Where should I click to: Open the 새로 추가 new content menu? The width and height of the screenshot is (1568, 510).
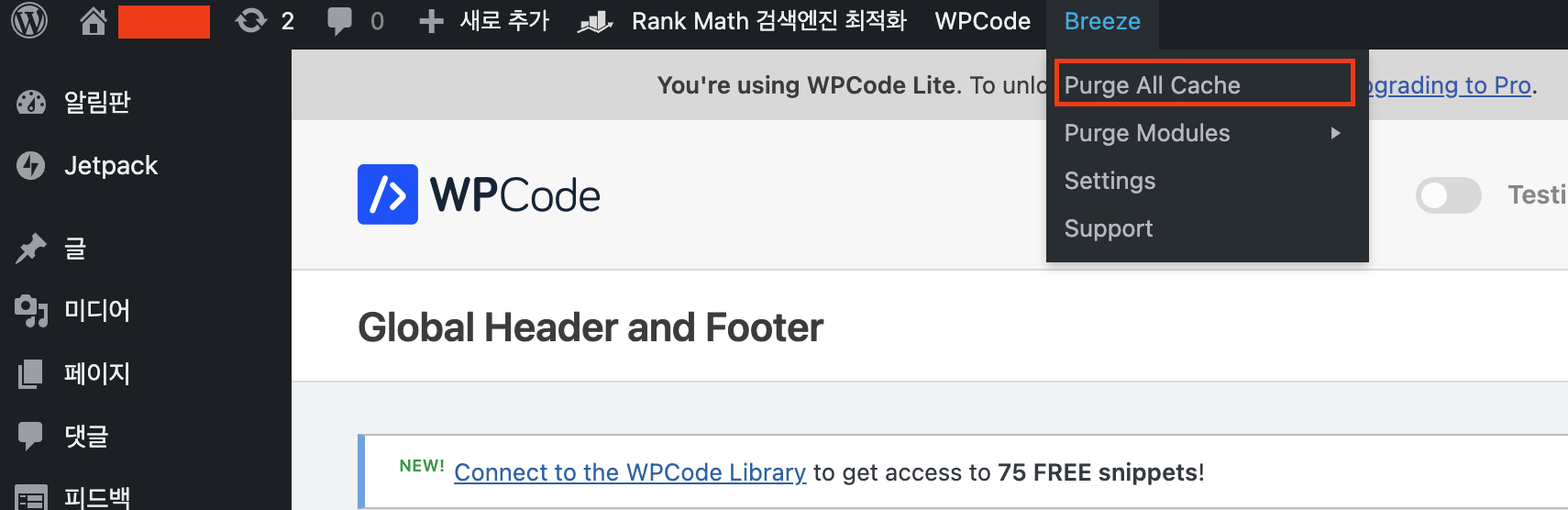[x=485, y=20]
